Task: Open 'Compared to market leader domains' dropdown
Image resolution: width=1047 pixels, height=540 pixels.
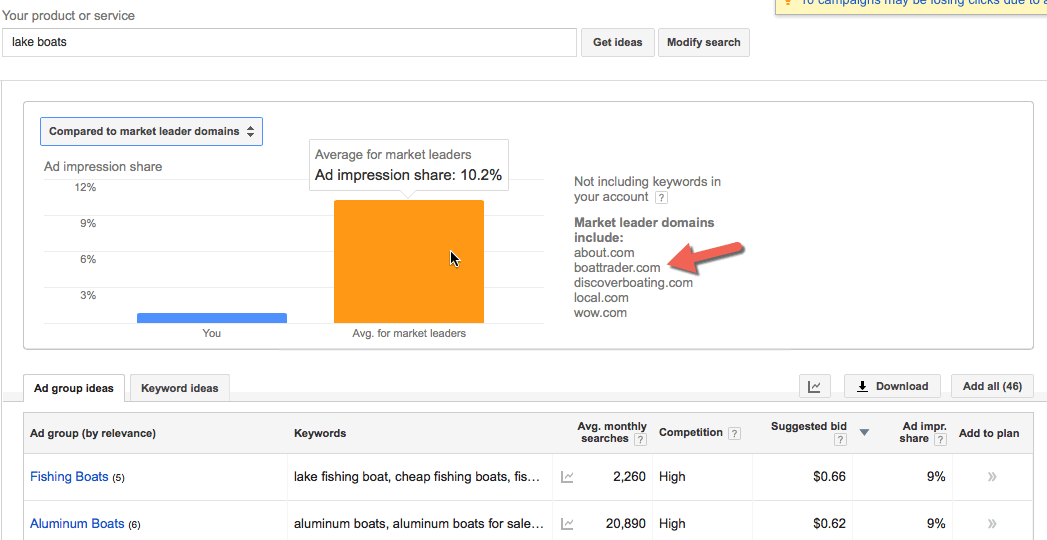Action: 151,131
